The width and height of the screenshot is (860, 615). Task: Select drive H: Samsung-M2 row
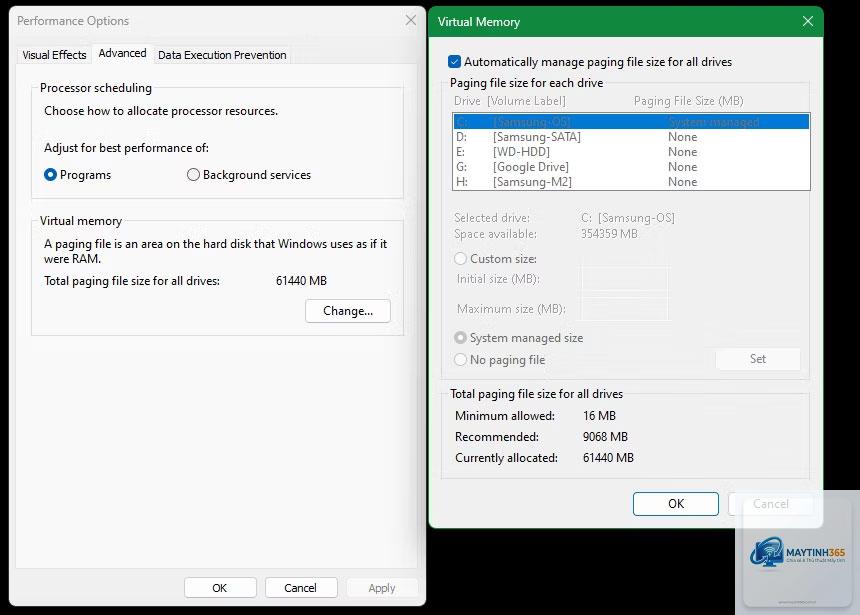pyautogui.click(x=631, y=182)
